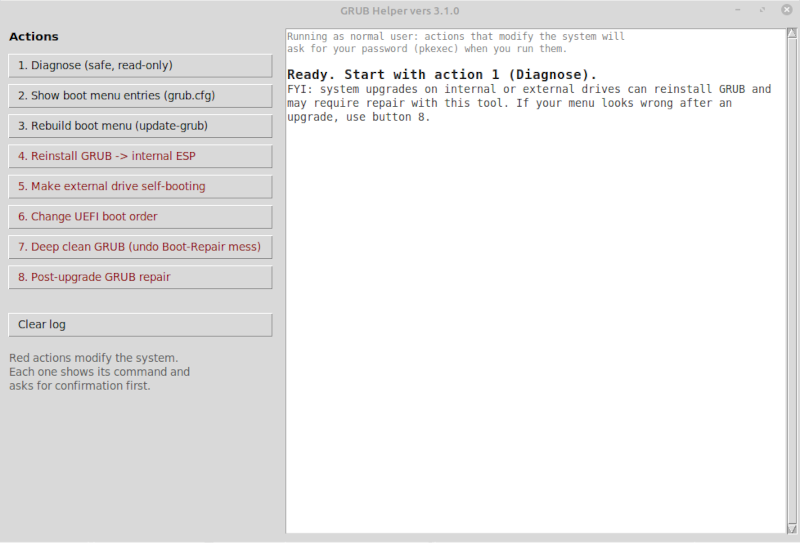Reinstall GRUB to internal ESP
The image size is (800, 544).
coord(140,156)
